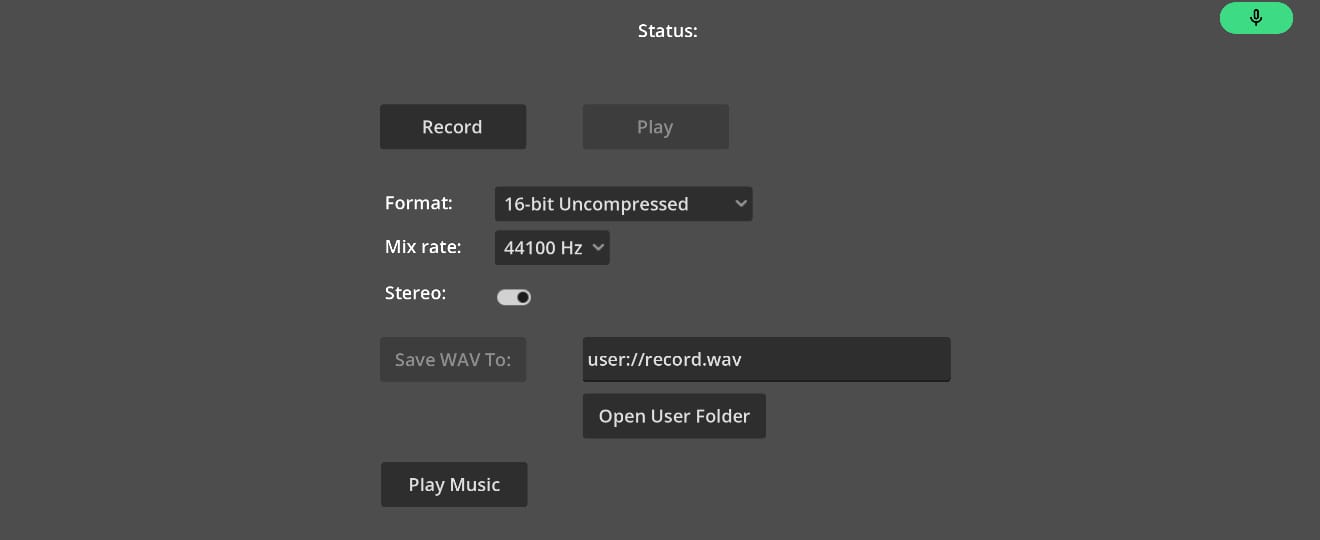Focus the user://record.wav path field
1320x540 pixels.
766,359
